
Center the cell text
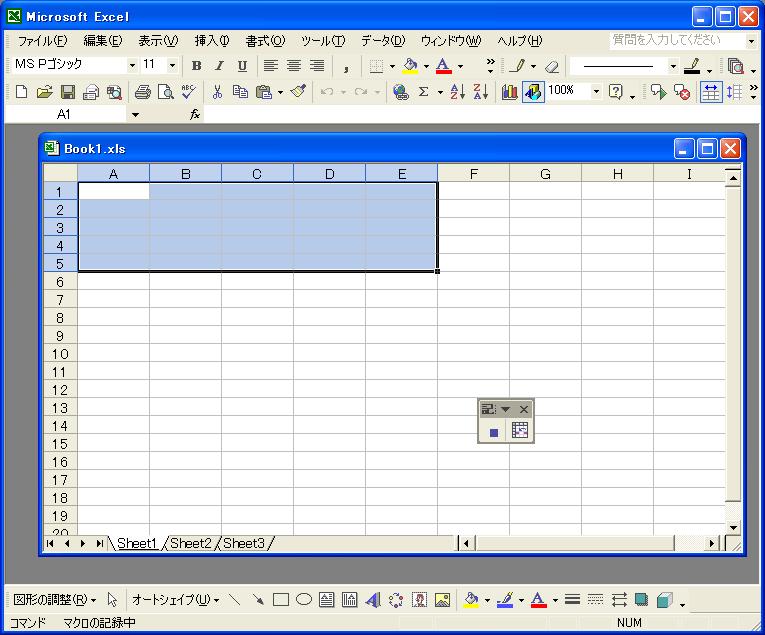click(294, 66)
